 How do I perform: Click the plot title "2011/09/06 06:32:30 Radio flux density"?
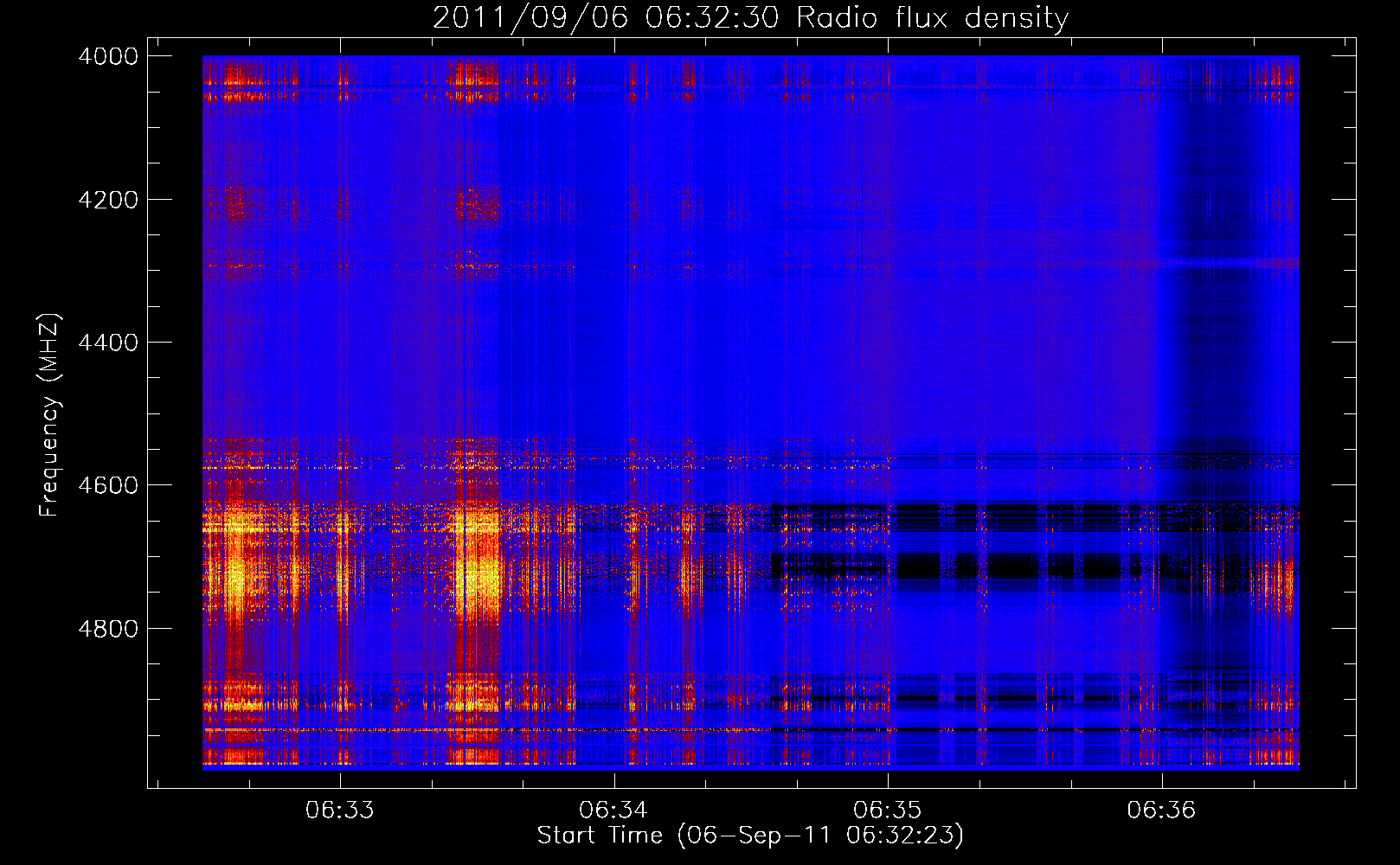tap(750, 17)
